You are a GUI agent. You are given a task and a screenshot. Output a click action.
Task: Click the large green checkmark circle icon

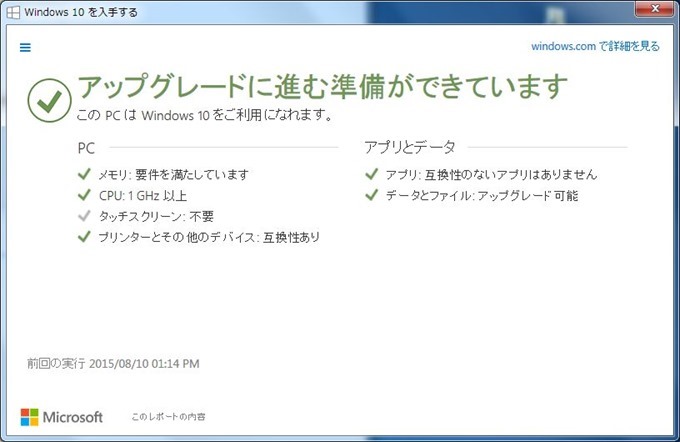point(49,100)
